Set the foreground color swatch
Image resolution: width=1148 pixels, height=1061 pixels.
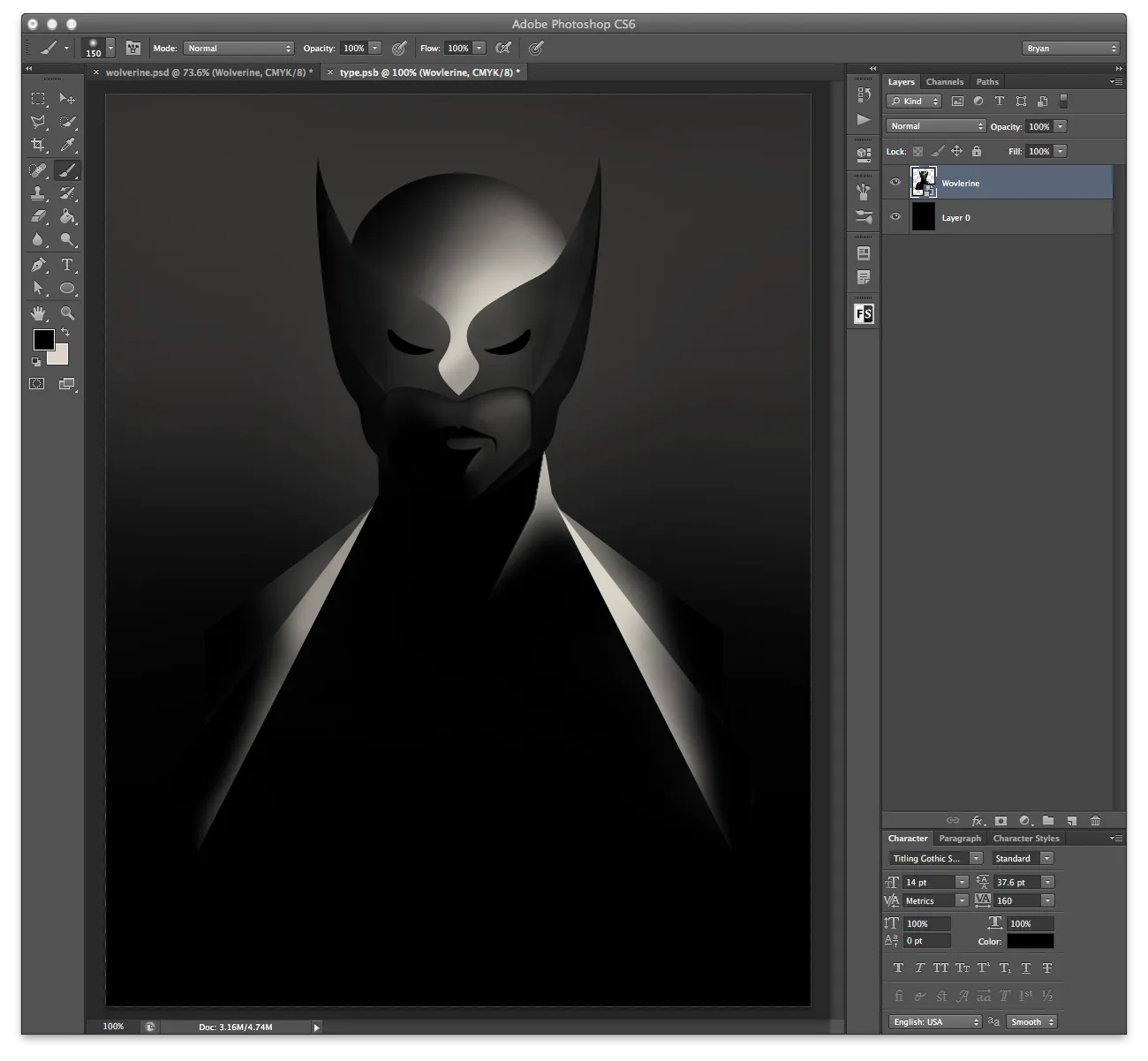(x=44, y=339)
